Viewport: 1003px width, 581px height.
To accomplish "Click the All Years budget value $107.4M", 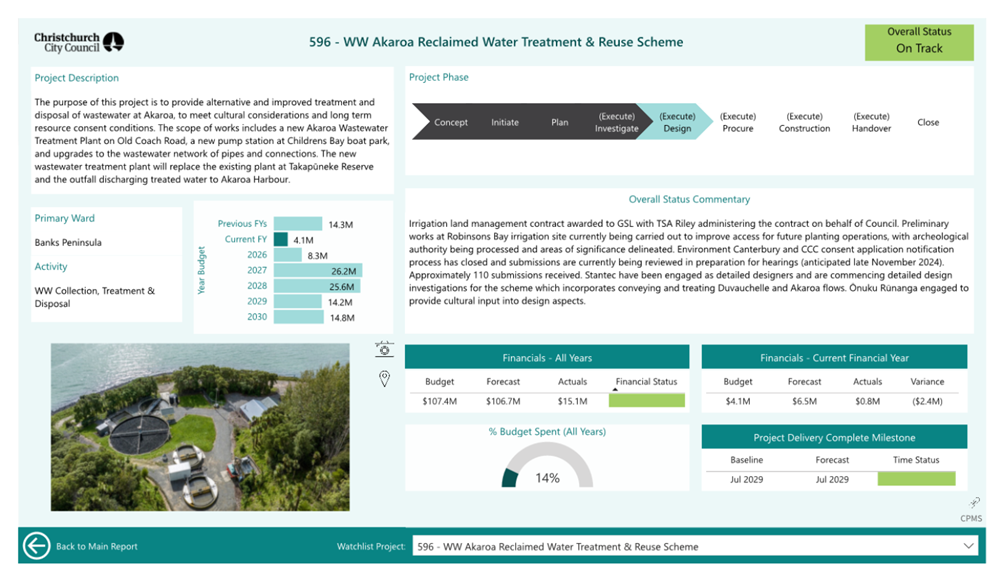I will click(x=439, y=401).
